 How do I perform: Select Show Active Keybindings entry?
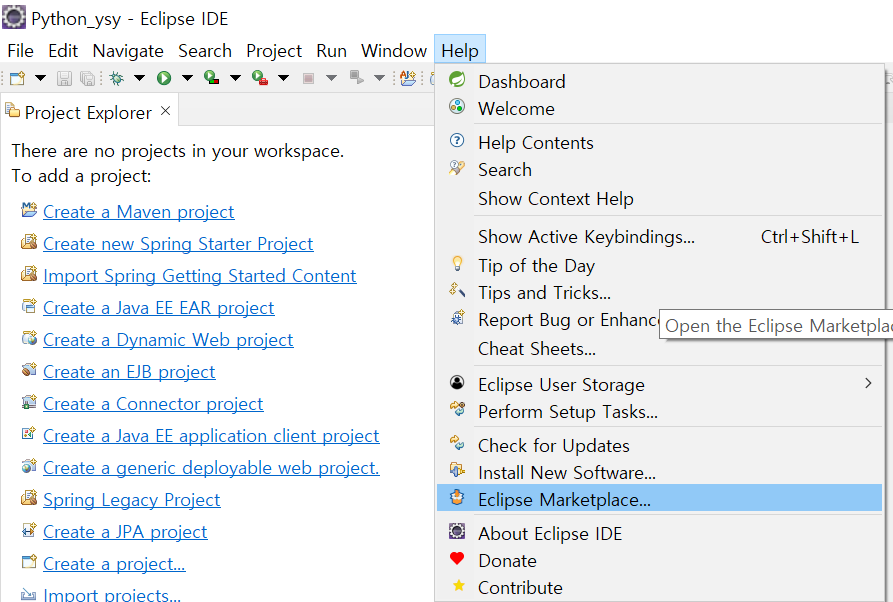659,236
